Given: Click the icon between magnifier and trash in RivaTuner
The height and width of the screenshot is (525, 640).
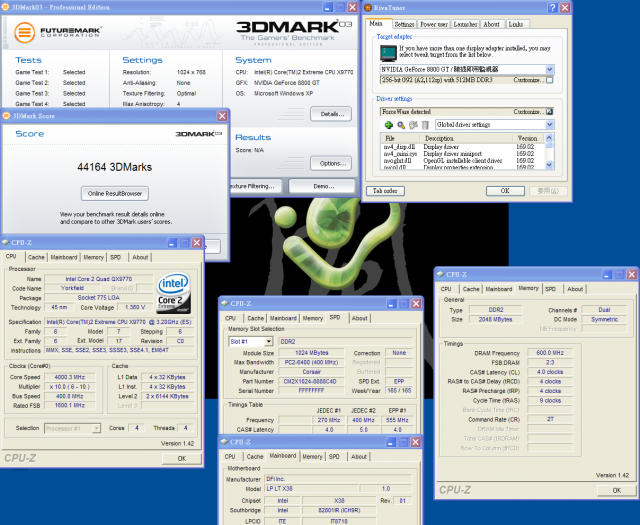Looking at the screenshot, I should pyautogui.click(x=413, y=125).
